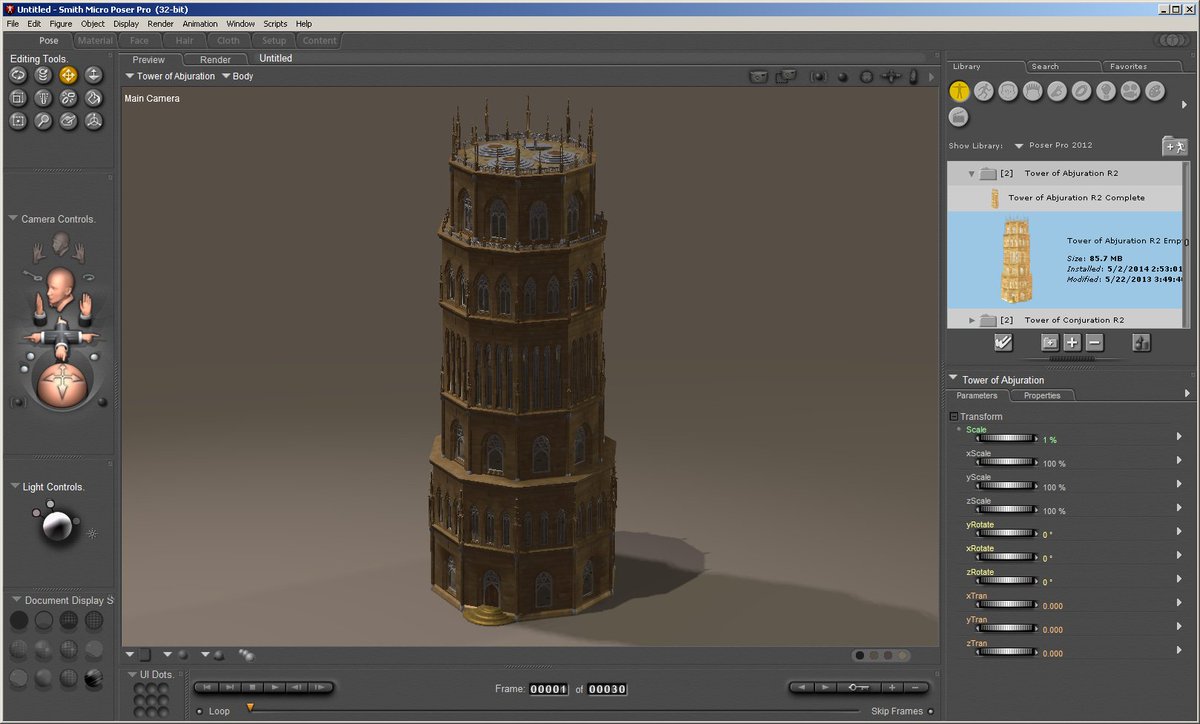Select Tower of Abjuration R2 Complete item
The width and height of the screenshot is (1200, 724).
tap(1066, 198)
